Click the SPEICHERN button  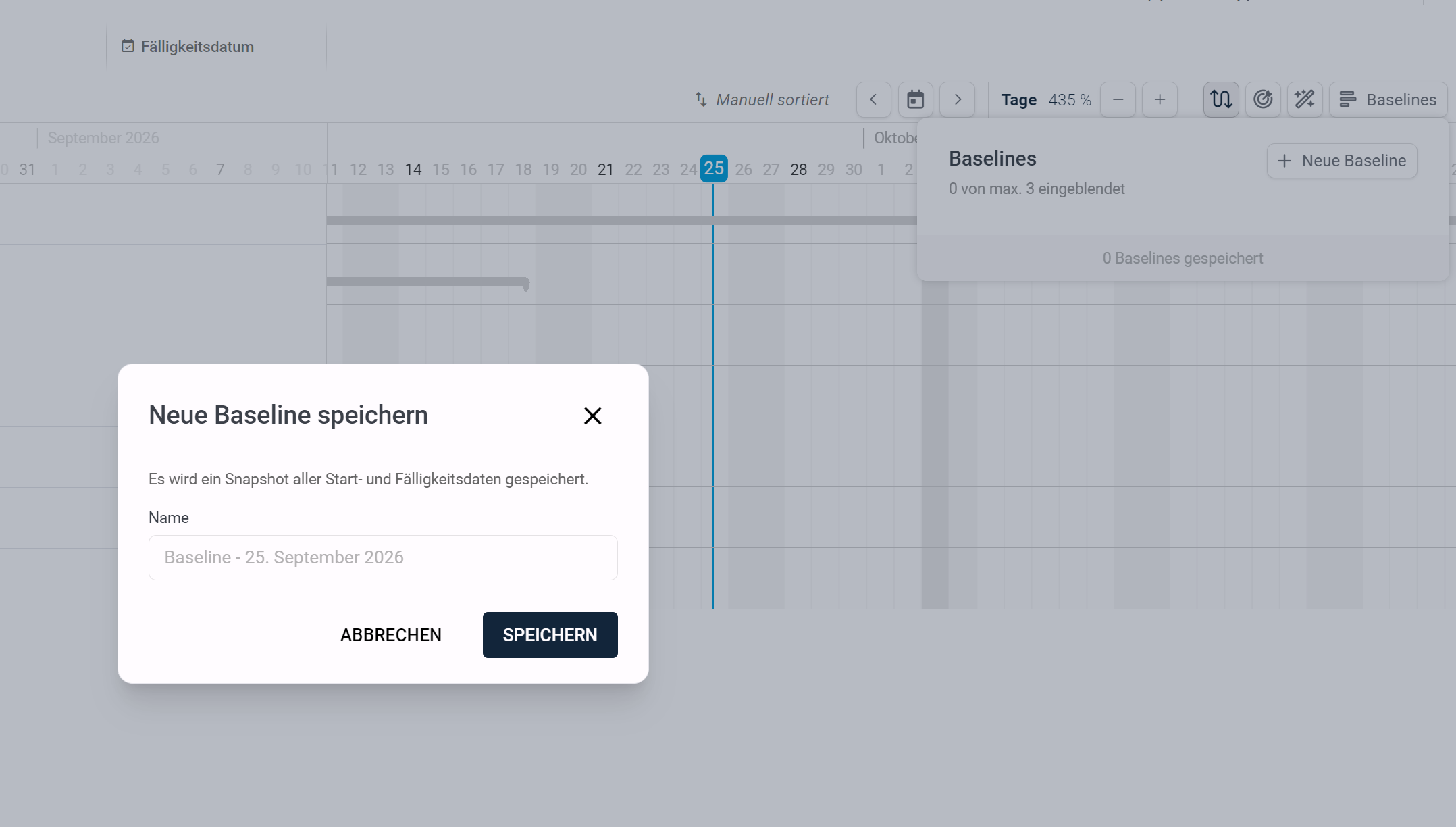tap(550, 635)
